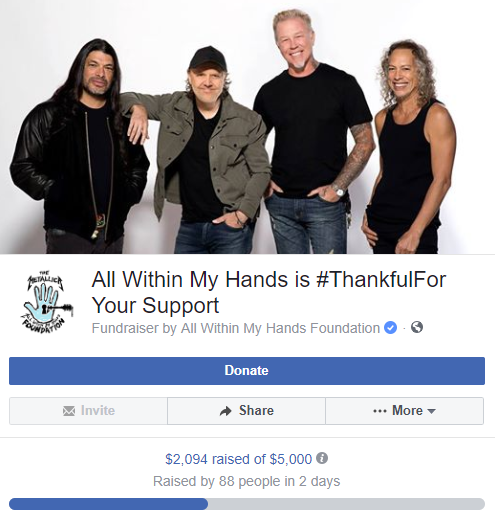Click the blue Donate button
This screenshot has width=495, height=518.
coord(247,371)
